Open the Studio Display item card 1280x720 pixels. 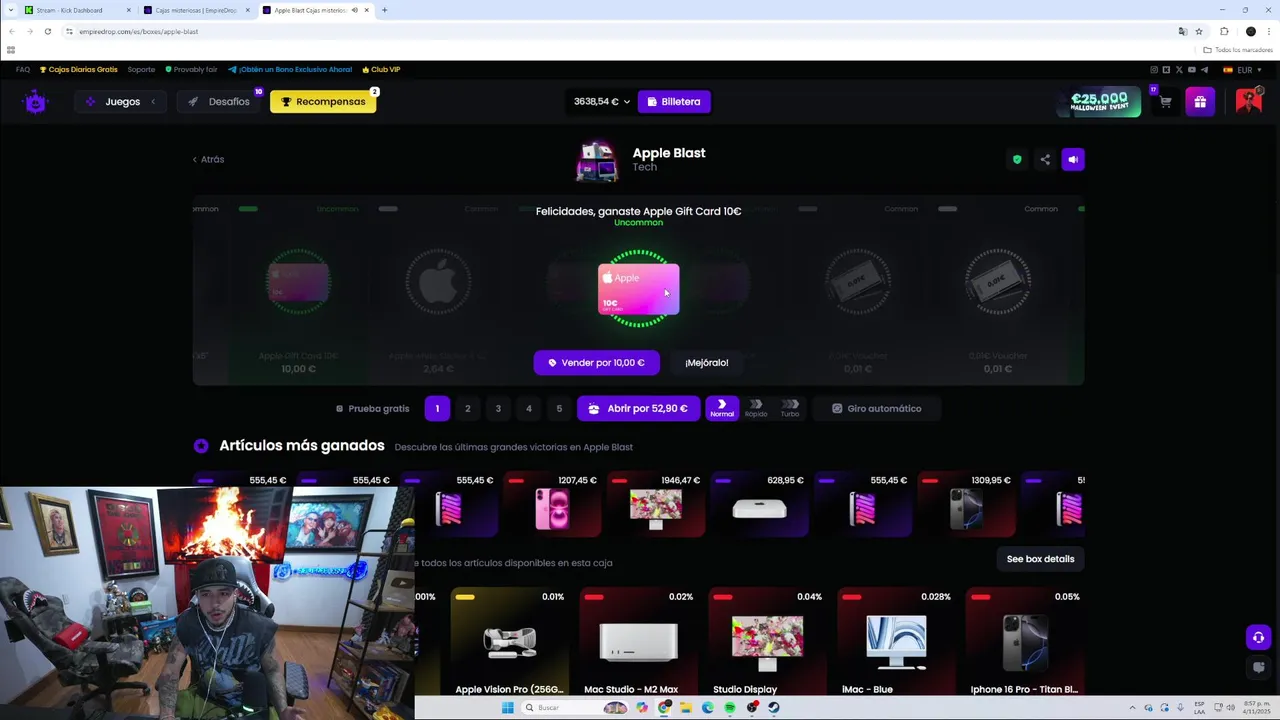coord(767,643)
